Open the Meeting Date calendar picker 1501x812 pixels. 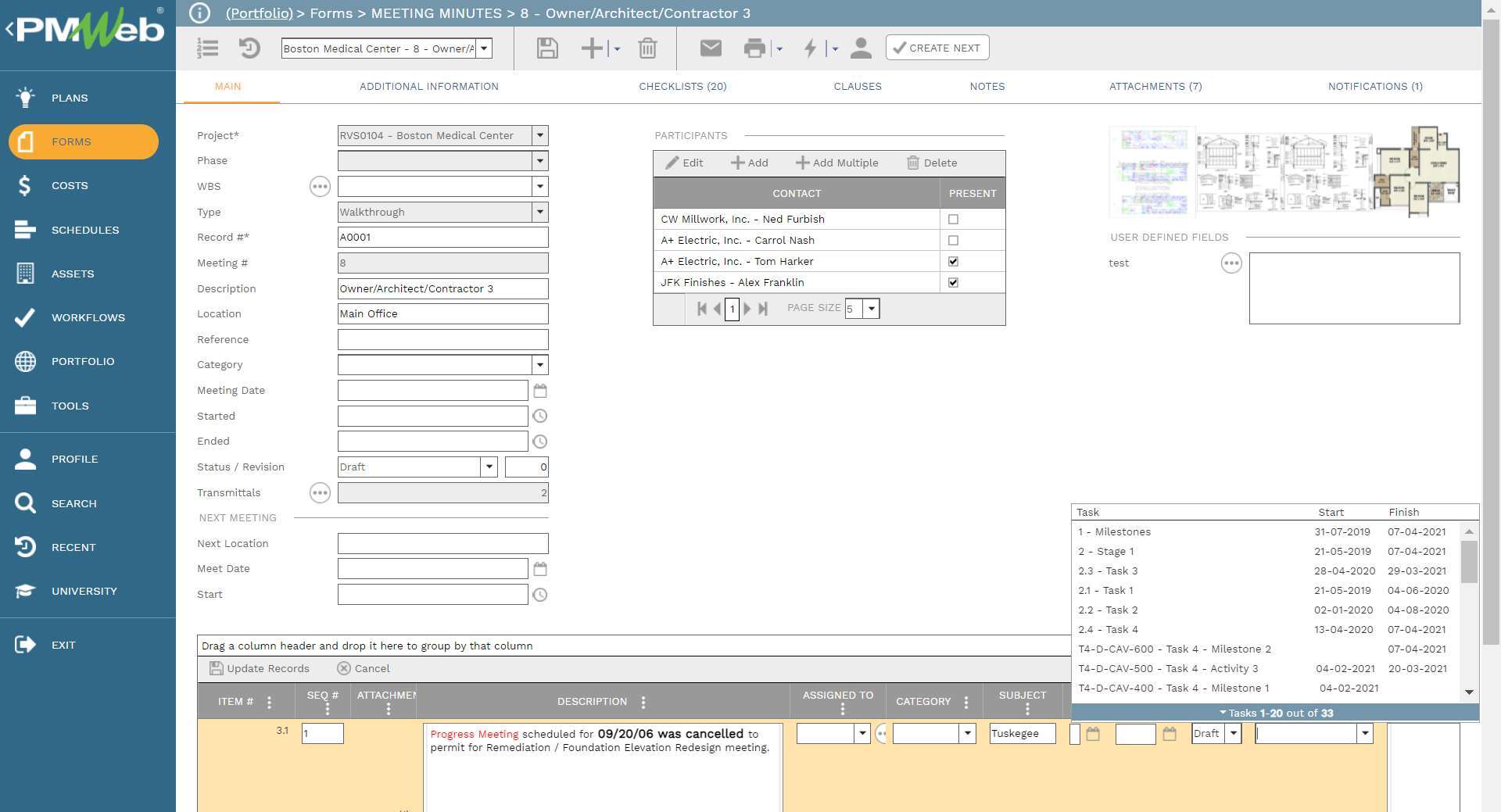coord(539,391)
